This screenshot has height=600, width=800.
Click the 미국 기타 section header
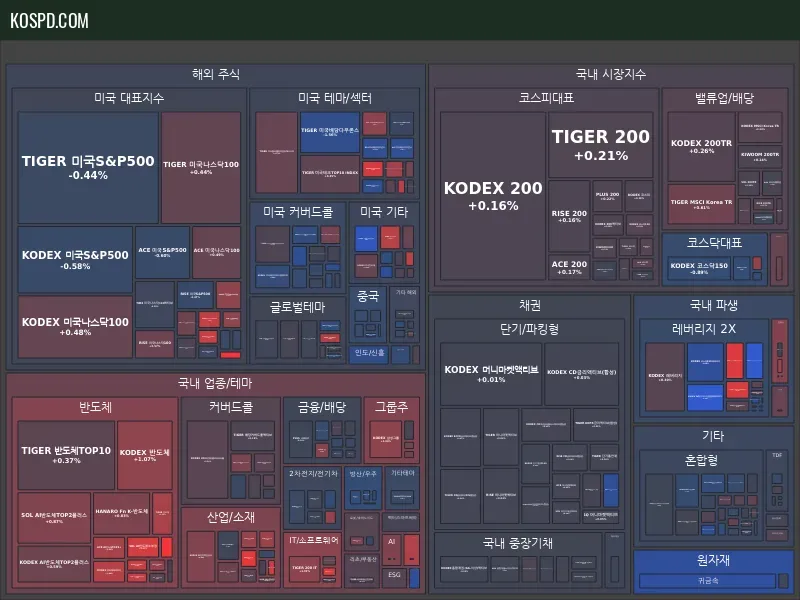[x=384, y=212]
